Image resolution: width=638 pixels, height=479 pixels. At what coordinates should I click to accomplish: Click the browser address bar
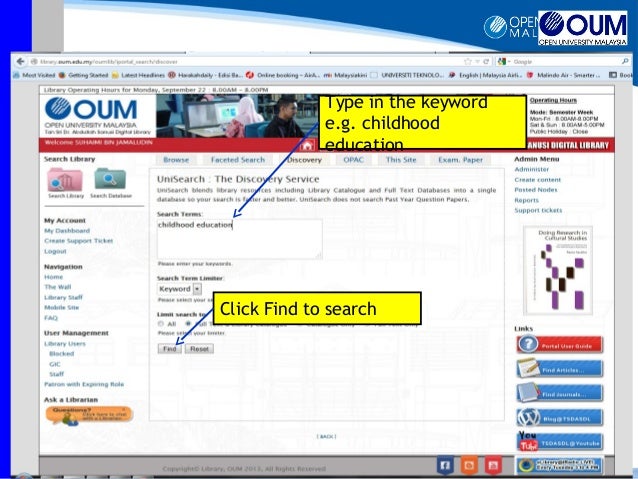tap(252, 61)
